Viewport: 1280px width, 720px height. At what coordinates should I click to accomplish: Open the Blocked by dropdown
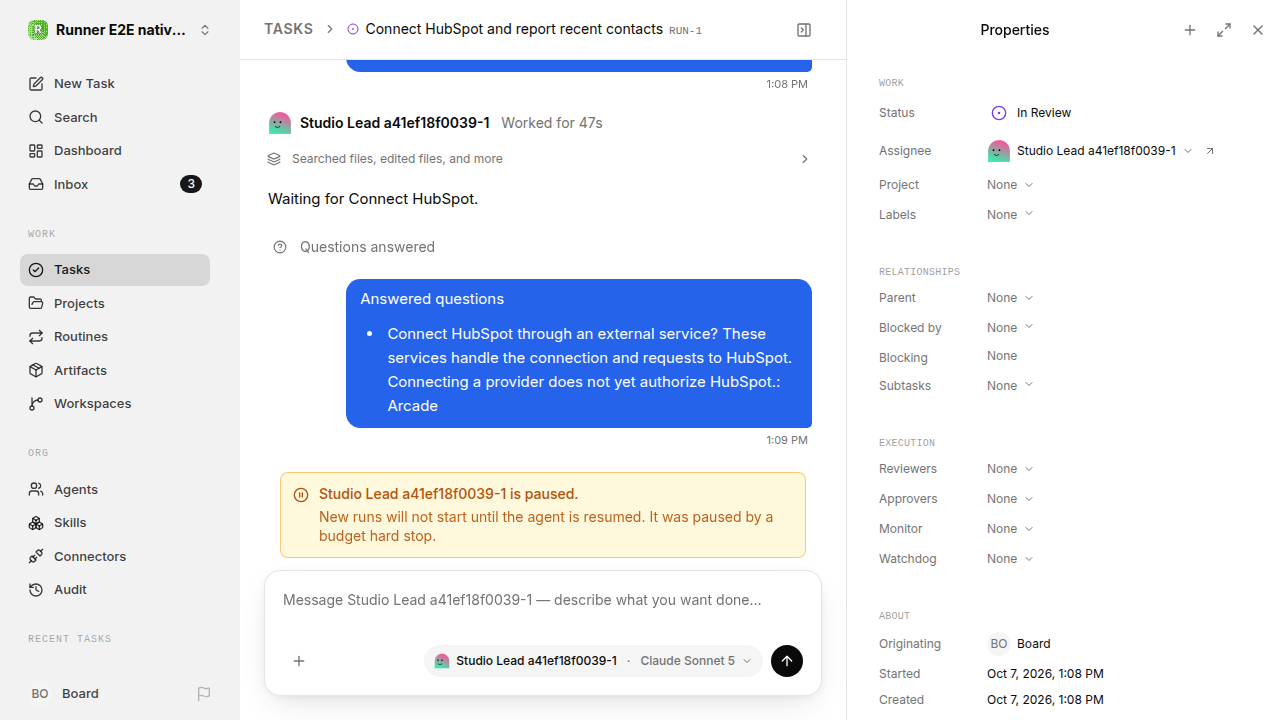(1010, 328)
